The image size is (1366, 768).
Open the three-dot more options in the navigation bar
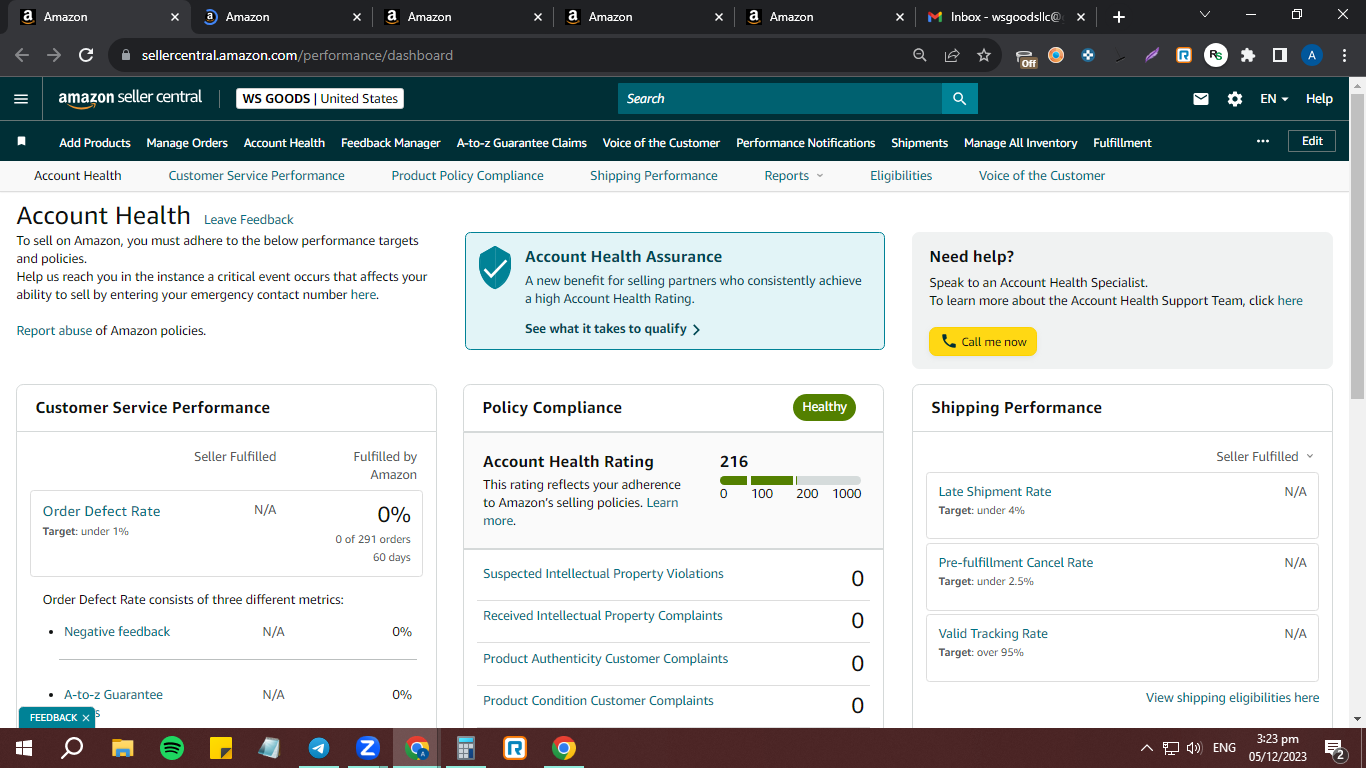[x=1263, y=141]
